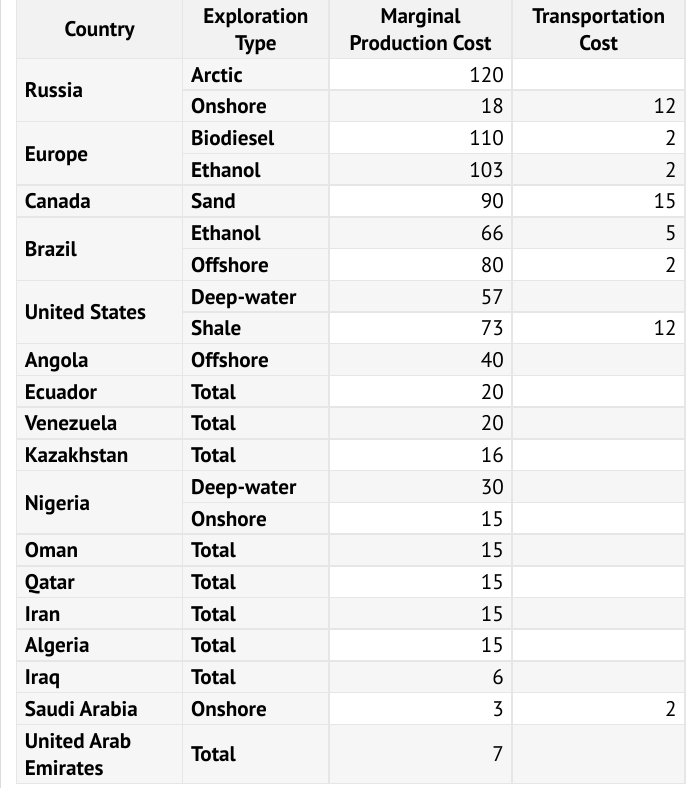Select the Sand exploration type cell

[213, 201]
